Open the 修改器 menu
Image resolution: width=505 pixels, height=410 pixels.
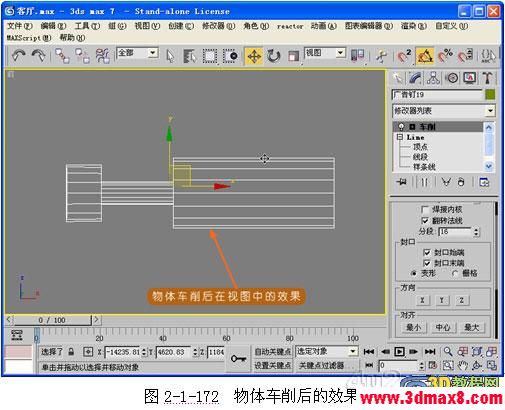point(218,26)
